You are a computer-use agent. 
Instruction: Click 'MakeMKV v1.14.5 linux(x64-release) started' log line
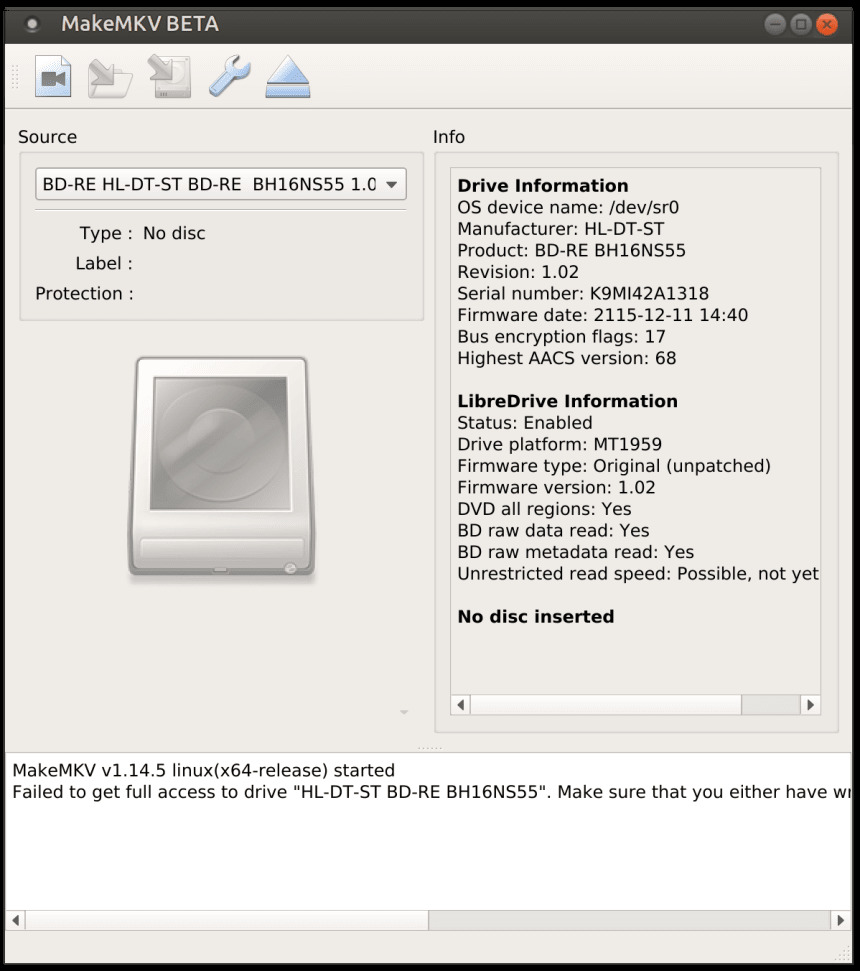[204, 770]
